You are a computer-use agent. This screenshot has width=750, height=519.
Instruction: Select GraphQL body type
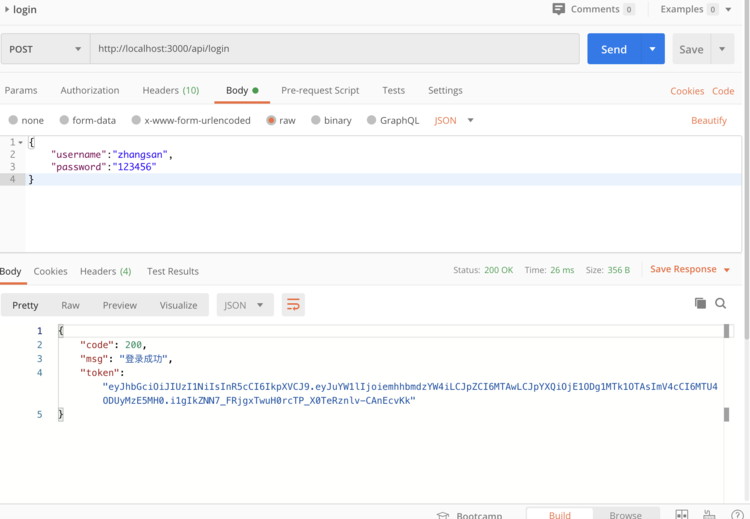point(371,120)
